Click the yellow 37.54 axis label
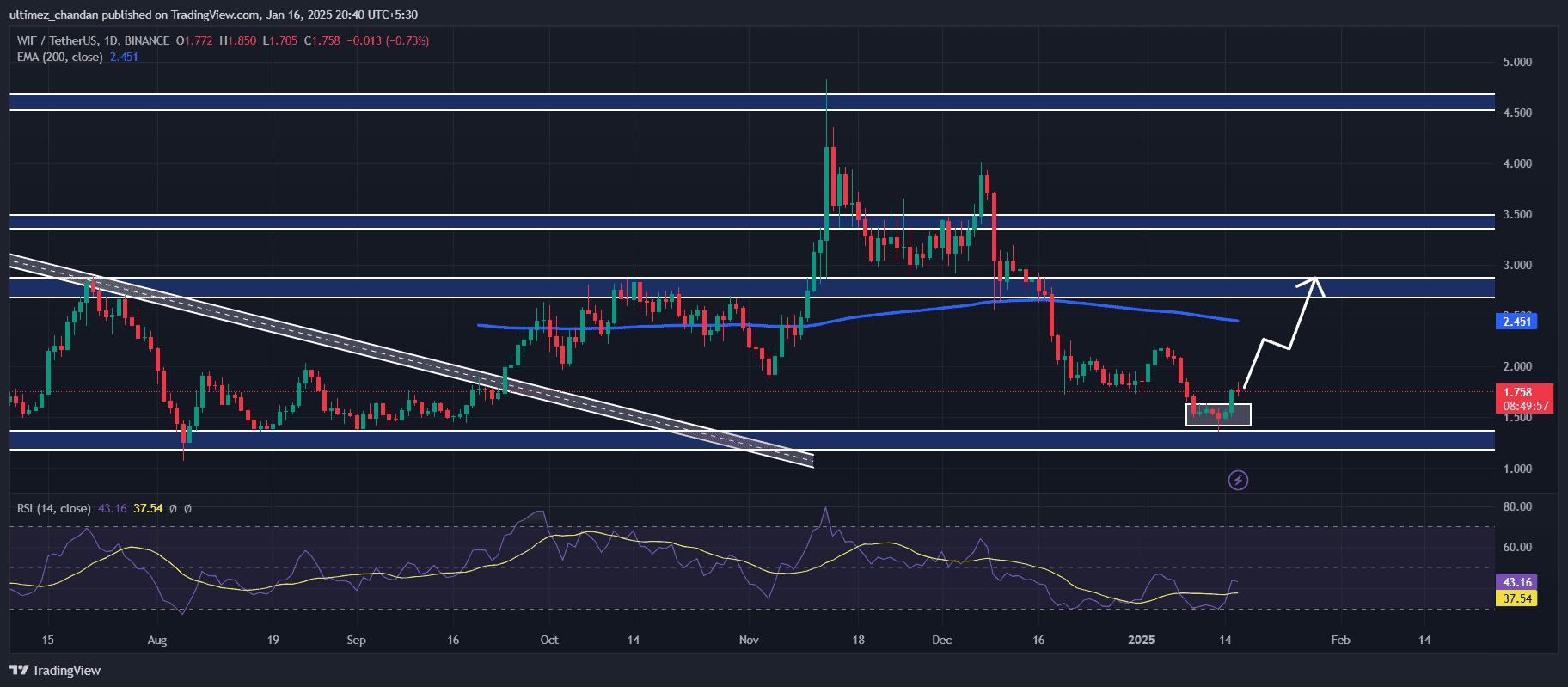 (x=1516, y=598)
